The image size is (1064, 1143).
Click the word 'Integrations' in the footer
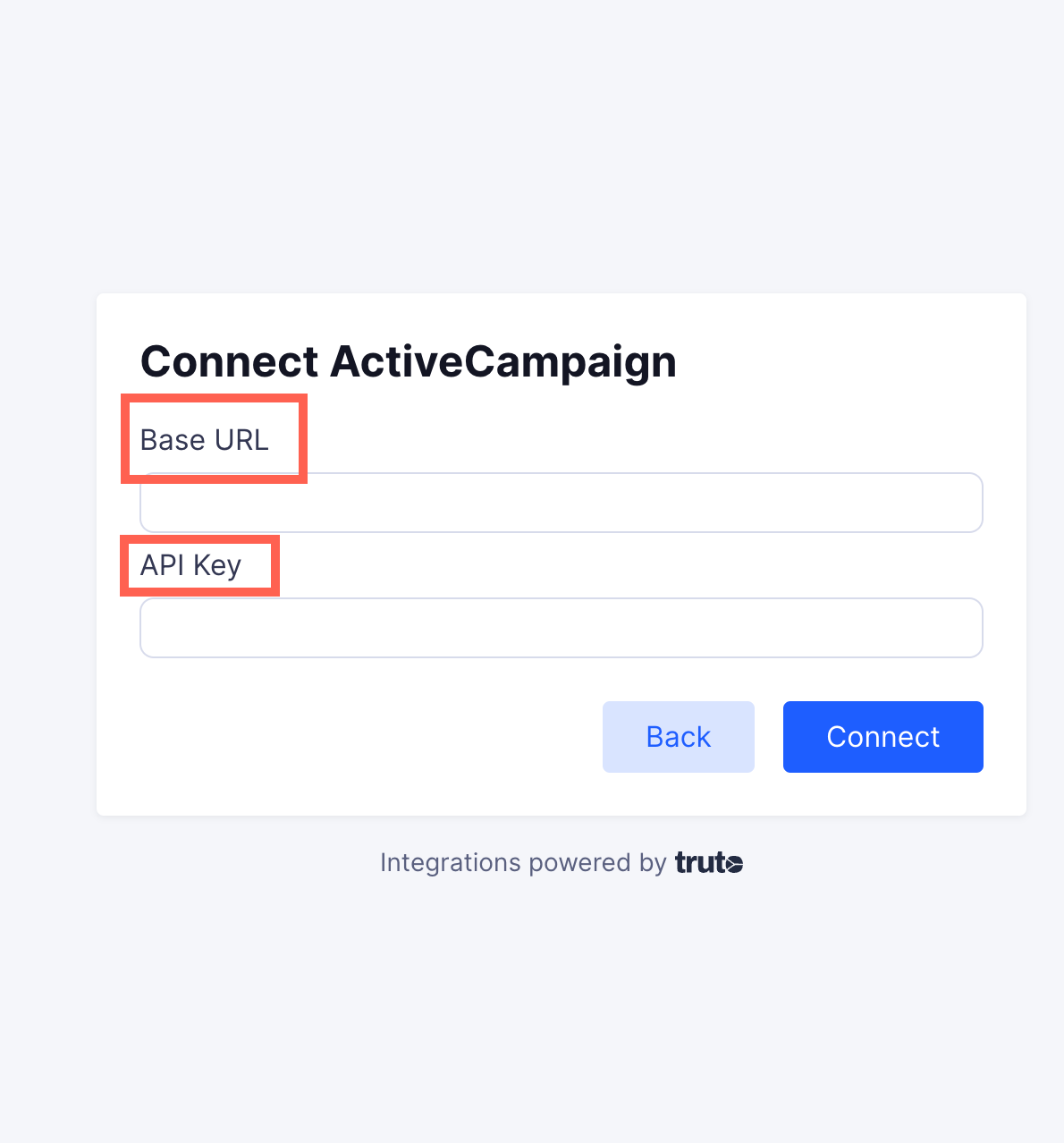coord(451,863)
